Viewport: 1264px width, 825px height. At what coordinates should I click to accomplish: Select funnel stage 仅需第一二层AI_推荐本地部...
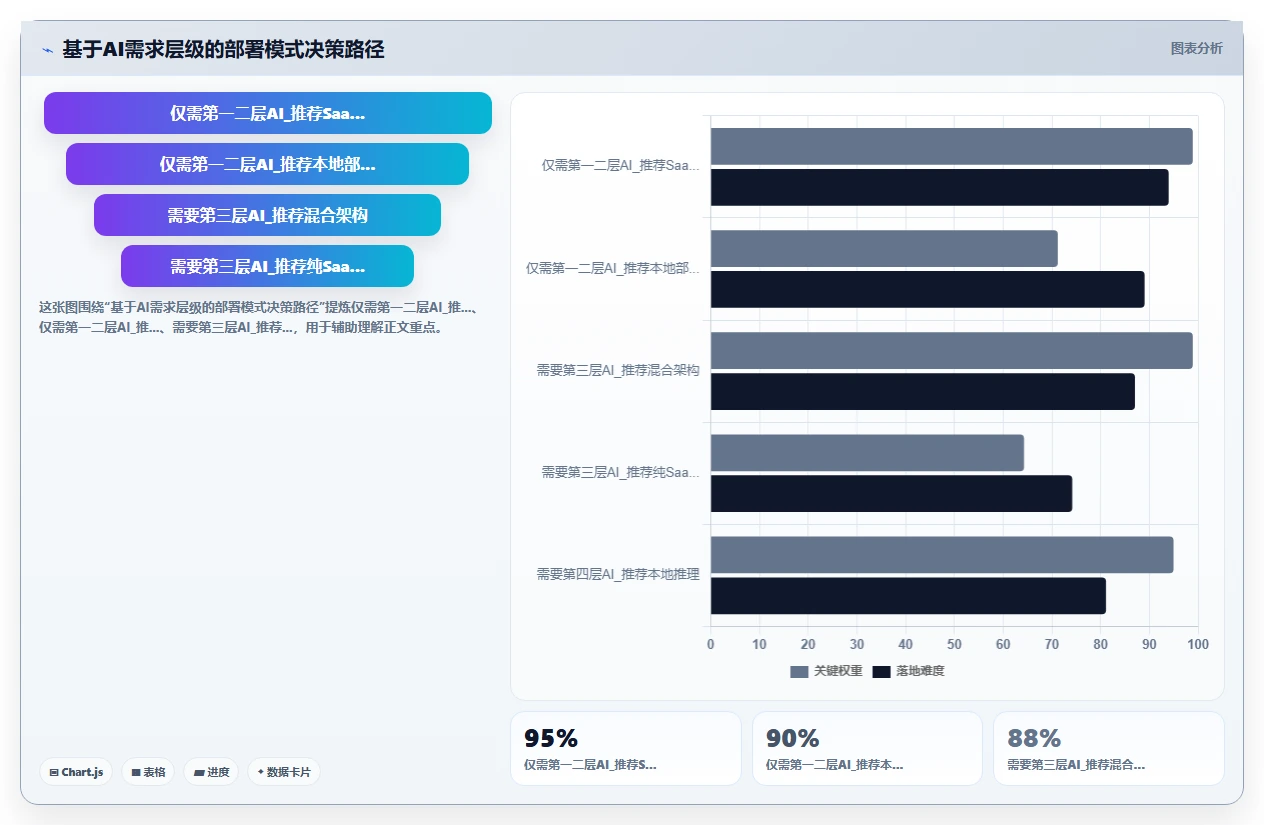[x=268, y=164]
